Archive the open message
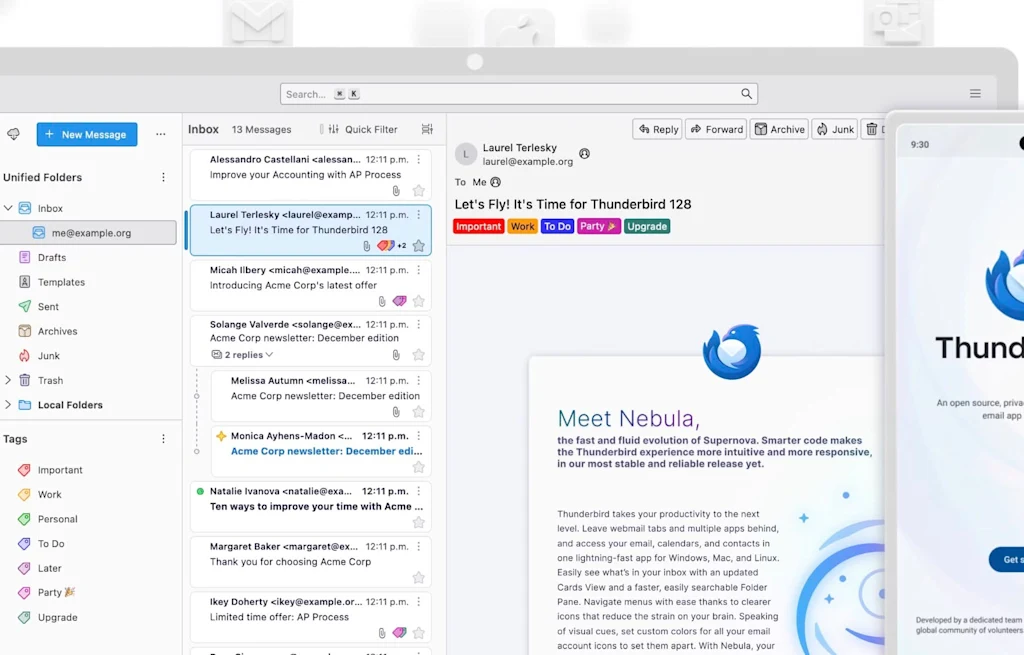 point(780,129)
